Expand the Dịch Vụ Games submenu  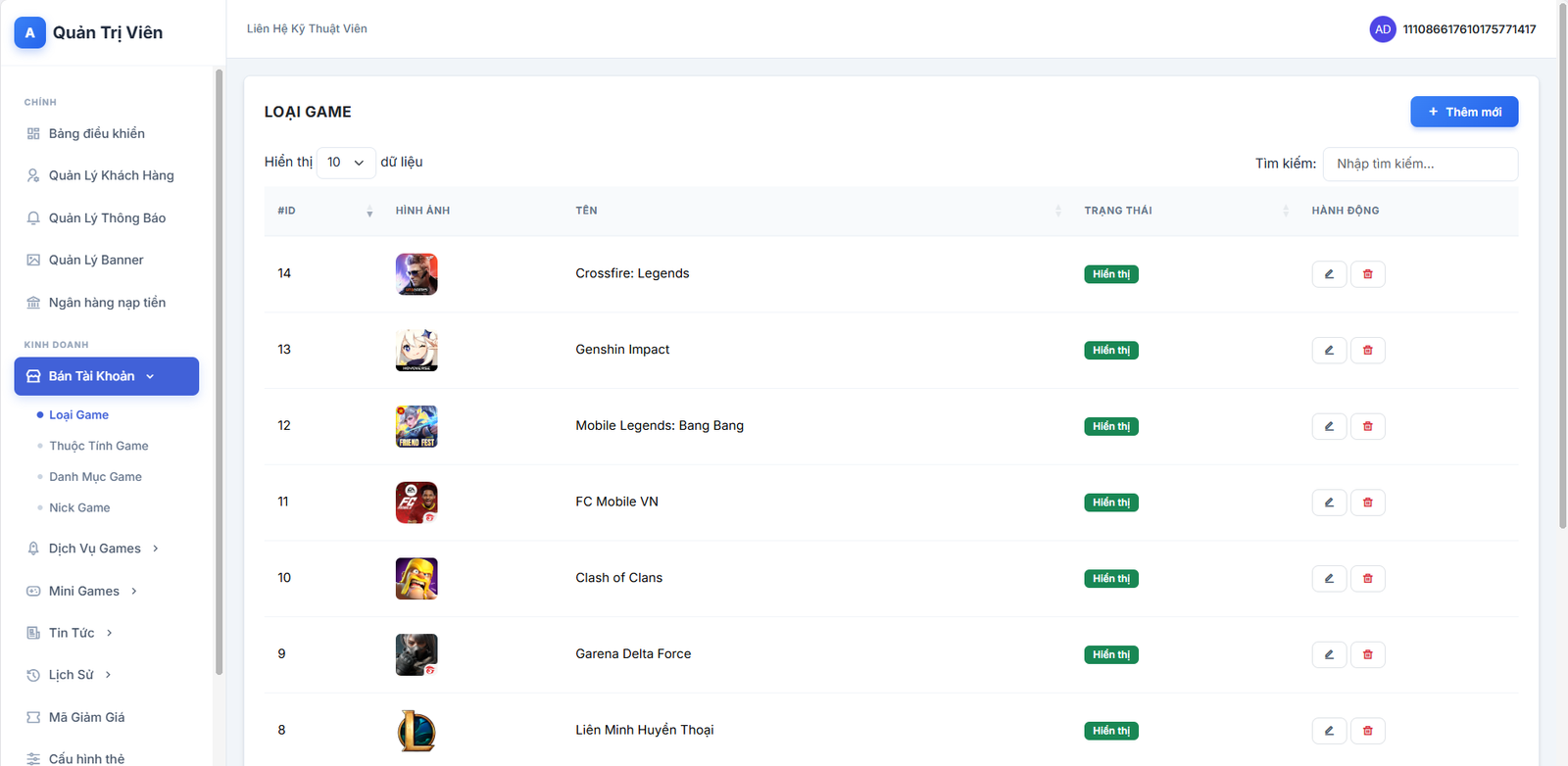[x=94, y=549]
